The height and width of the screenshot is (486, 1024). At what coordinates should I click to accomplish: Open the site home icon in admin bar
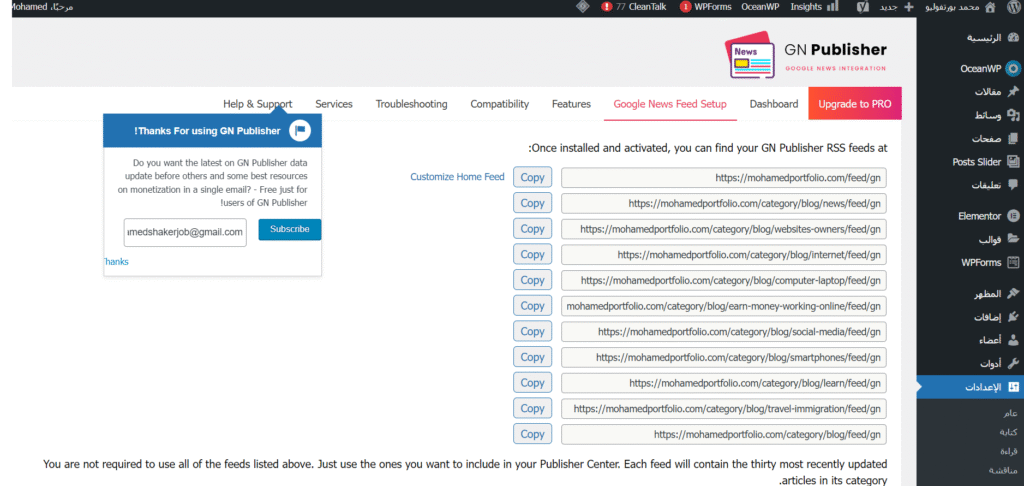coord(990,7)
